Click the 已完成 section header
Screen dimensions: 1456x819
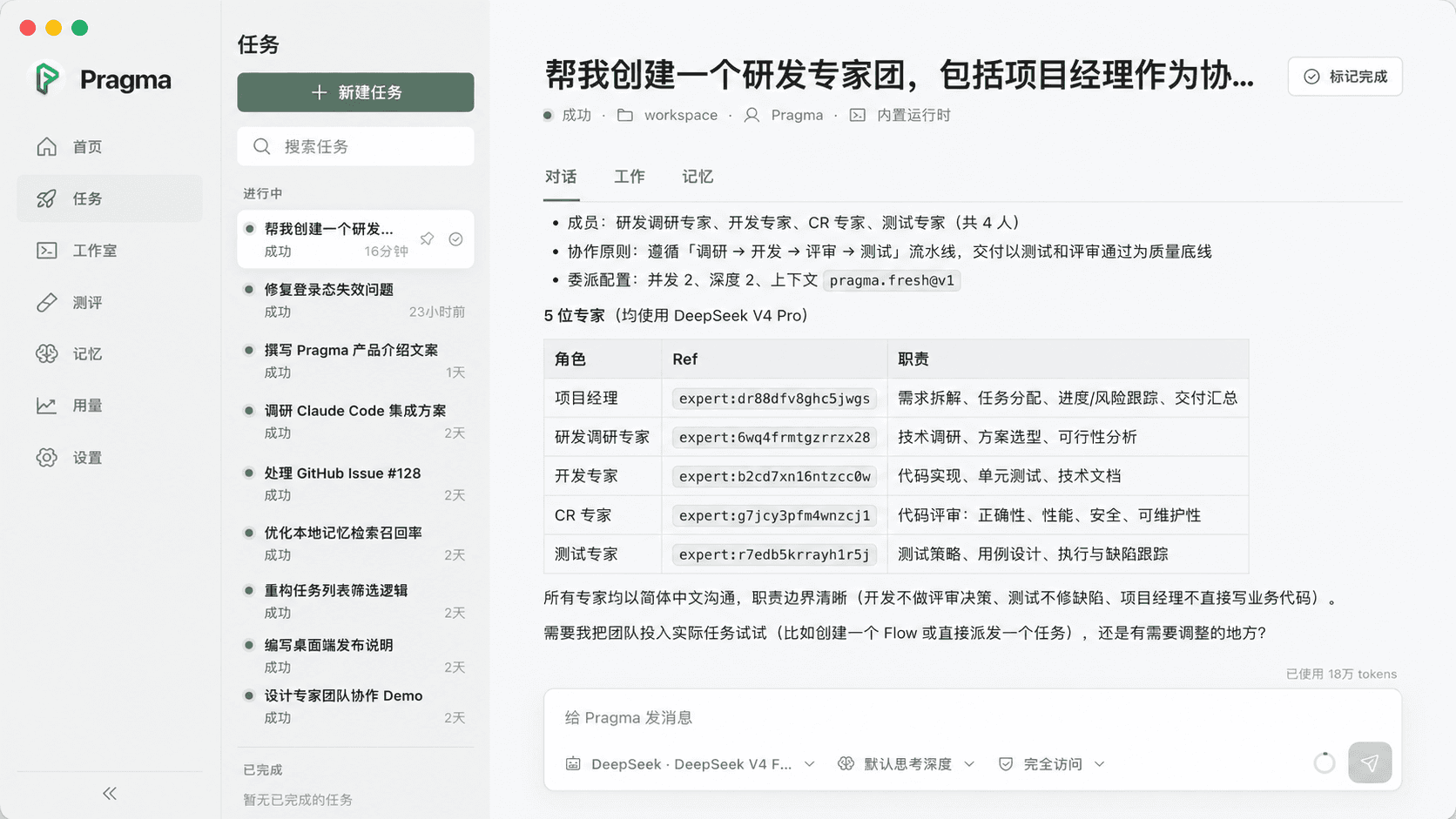pos(262,769)
